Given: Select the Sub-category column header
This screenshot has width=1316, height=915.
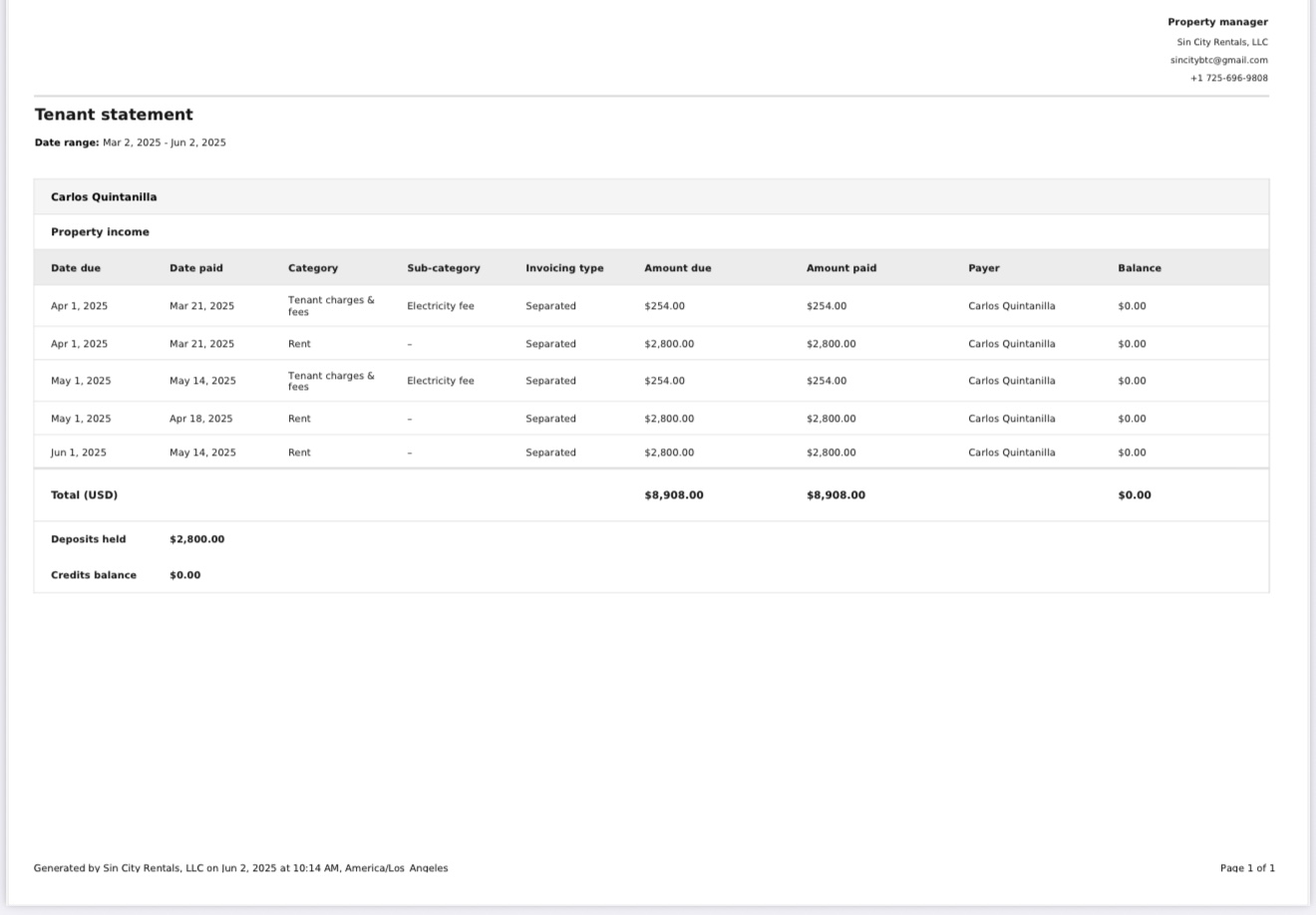Looking at the screenshot, I should point(444,268).
